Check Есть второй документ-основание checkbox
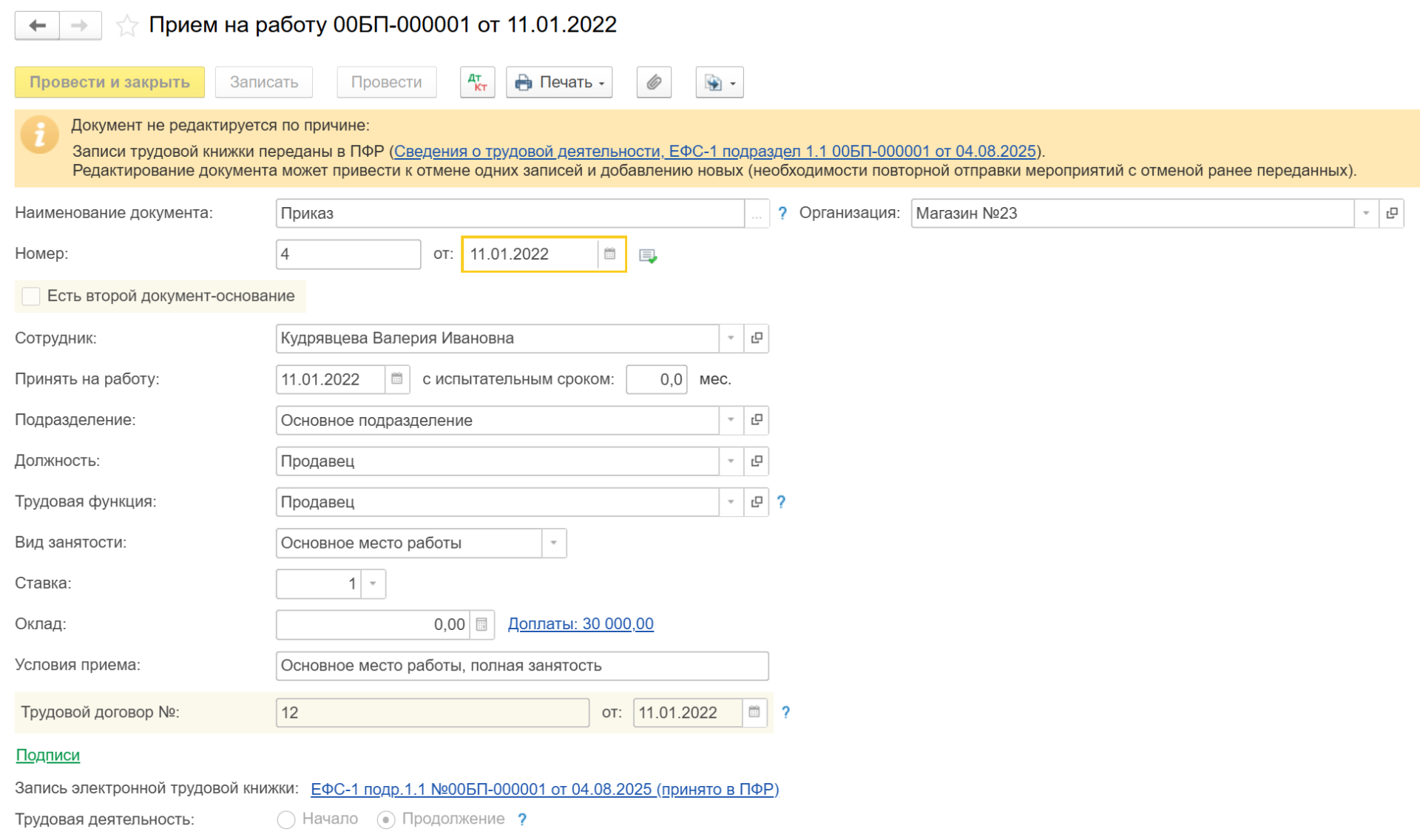 click(31, 297)
